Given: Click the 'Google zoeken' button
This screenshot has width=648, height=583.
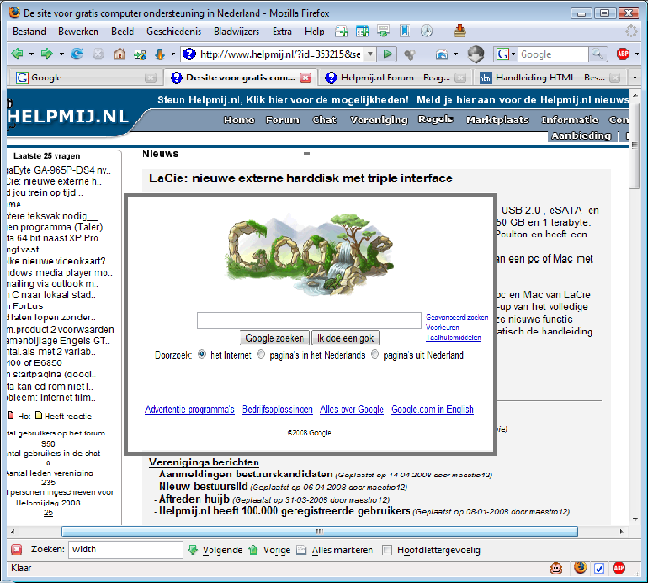Looking at the screenshot, I should [x=274, y=338].
